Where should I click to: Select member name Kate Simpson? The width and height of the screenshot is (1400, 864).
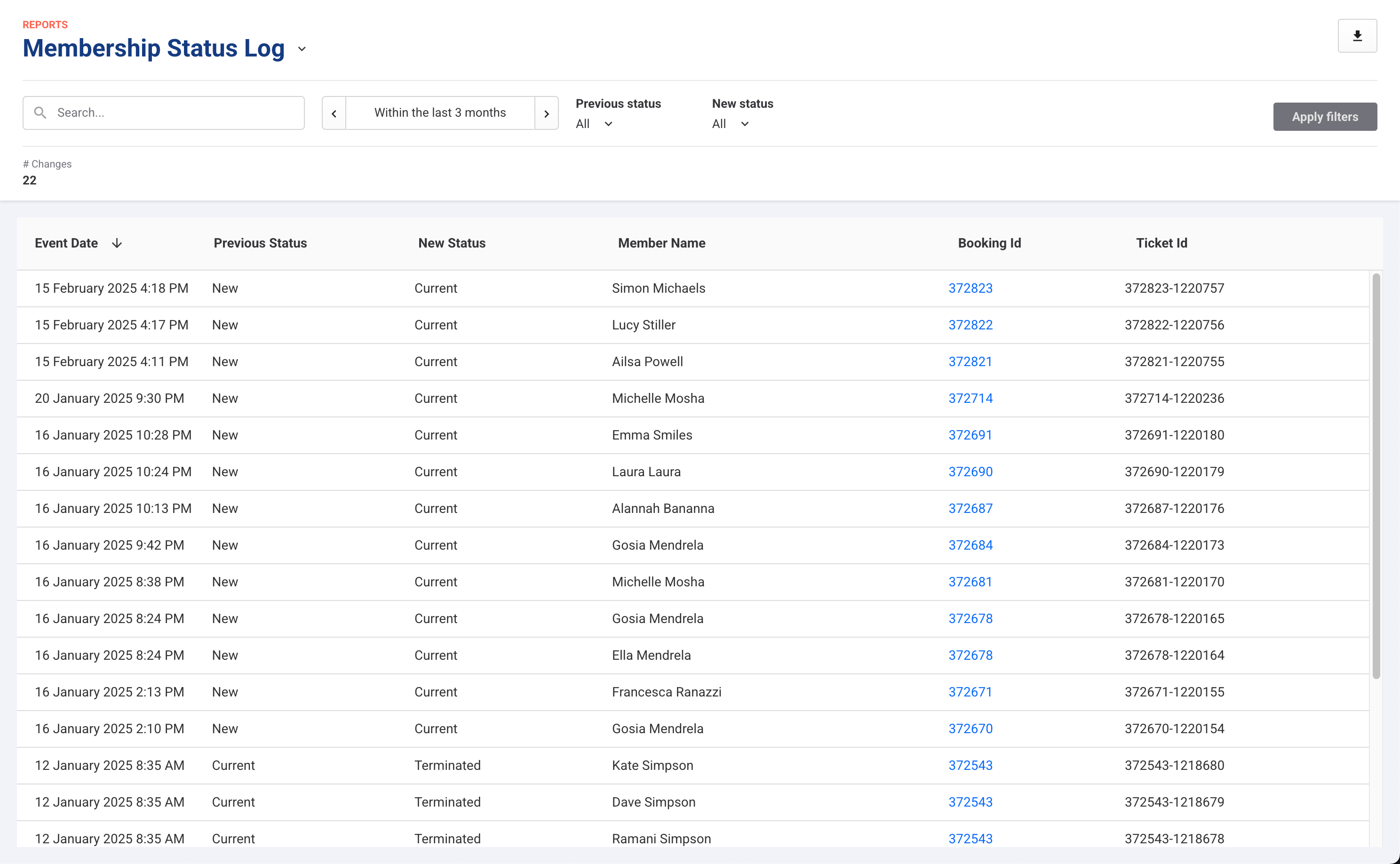click(652, 766)
